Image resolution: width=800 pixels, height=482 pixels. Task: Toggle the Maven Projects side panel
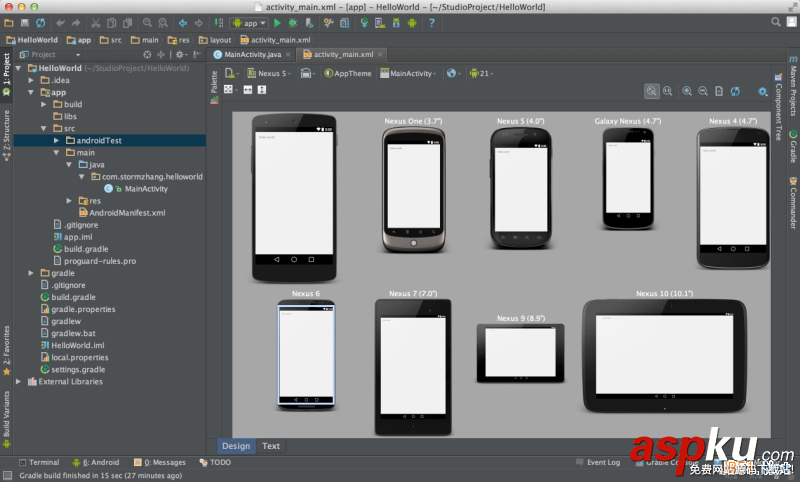click(x=793, y=91)
